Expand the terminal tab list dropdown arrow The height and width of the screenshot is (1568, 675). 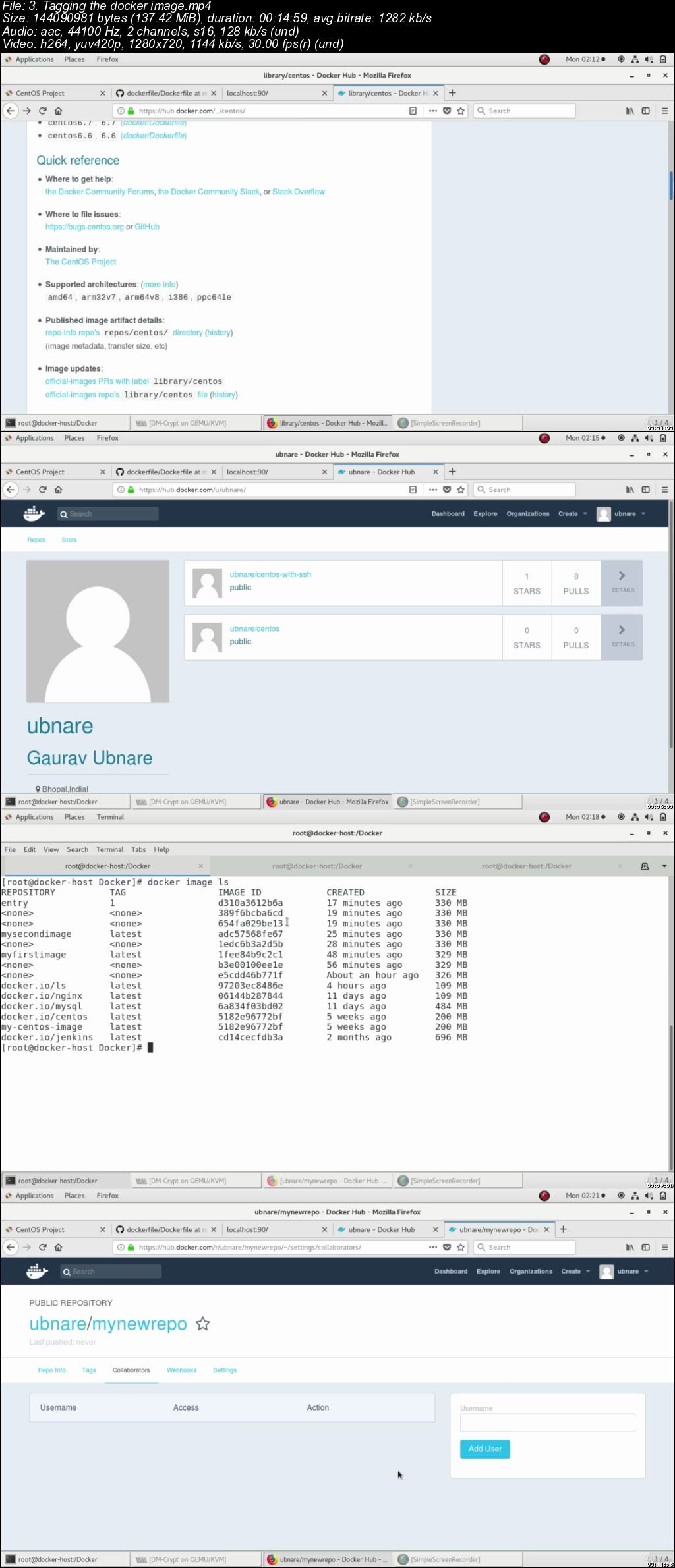coord(664,866)
